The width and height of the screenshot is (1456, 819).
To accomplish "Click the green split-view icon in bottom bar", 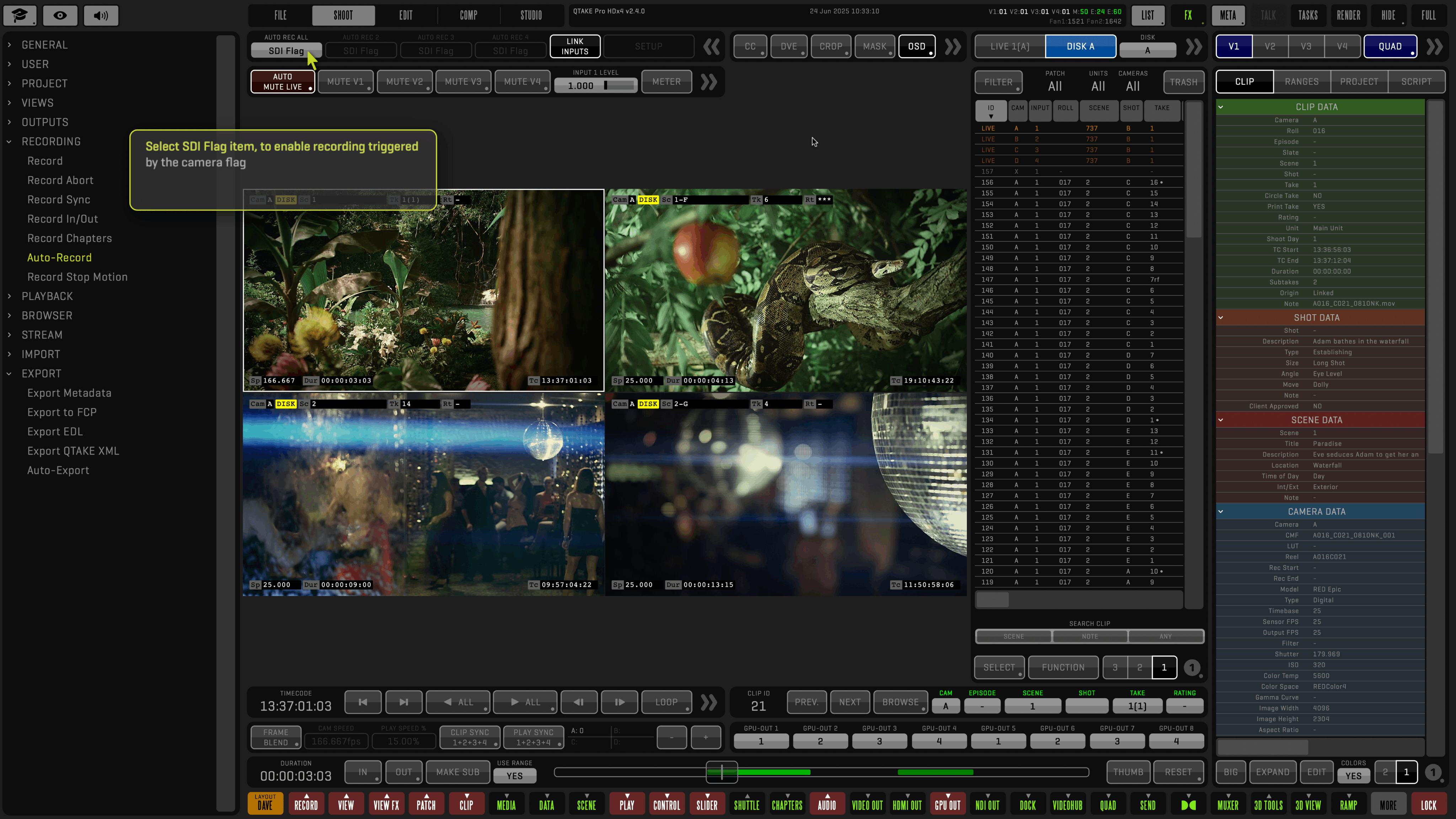I will point(1188,805).
